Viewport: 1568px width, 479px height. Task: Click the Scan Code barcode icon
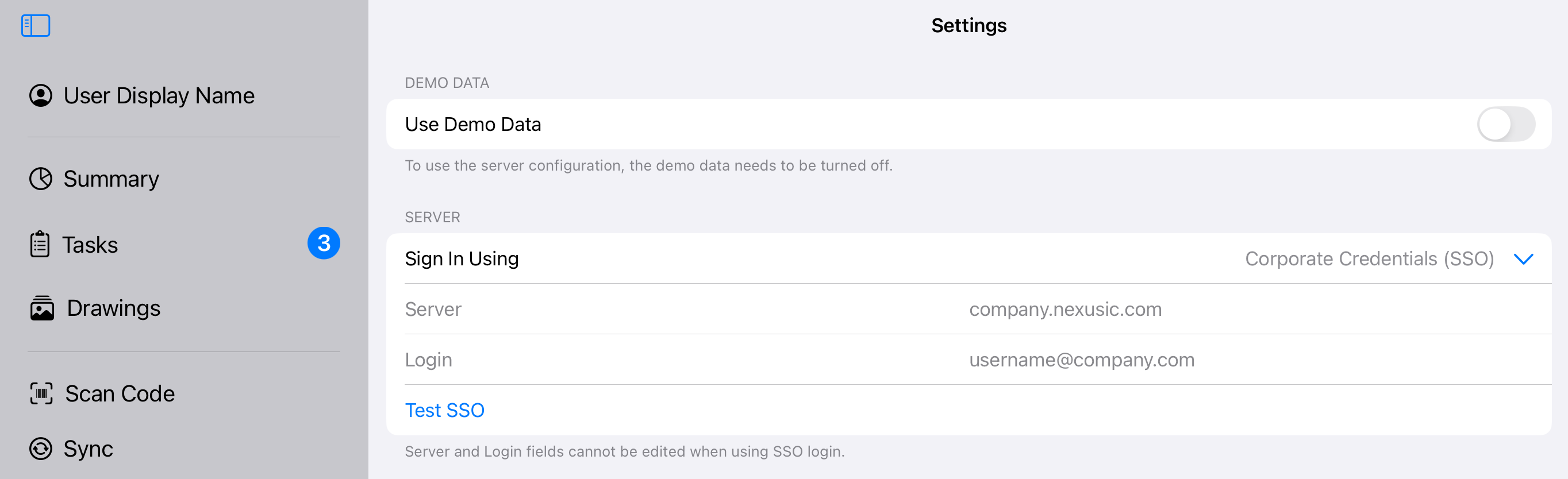[41, 393]
